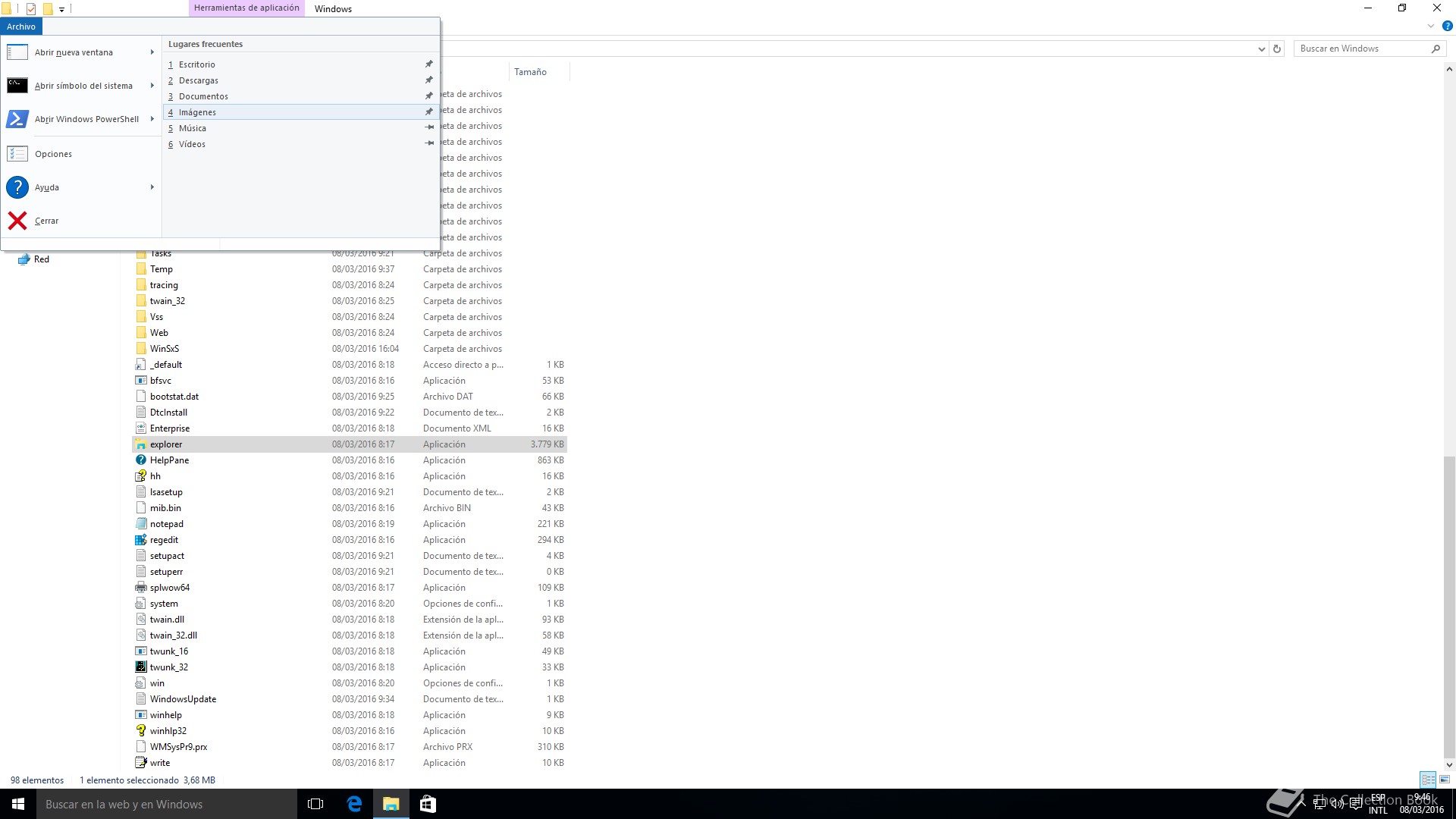Select Opciones in the Archivo menu
Image resolution: width=1456 pixels, height=819 pixels.
(81, 154)
